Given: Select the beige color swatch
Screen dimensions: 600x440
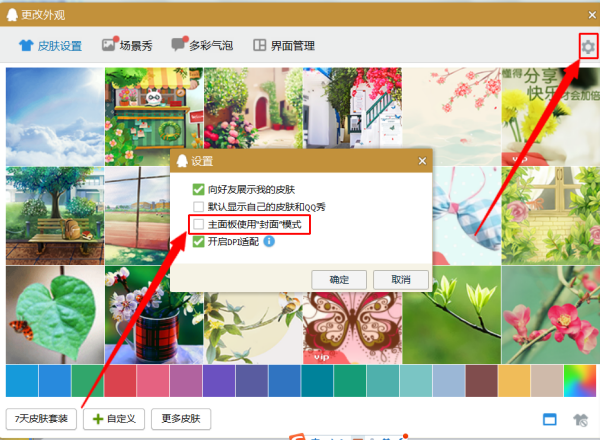Looking at the screenshot, I should [x=547, y=381].
